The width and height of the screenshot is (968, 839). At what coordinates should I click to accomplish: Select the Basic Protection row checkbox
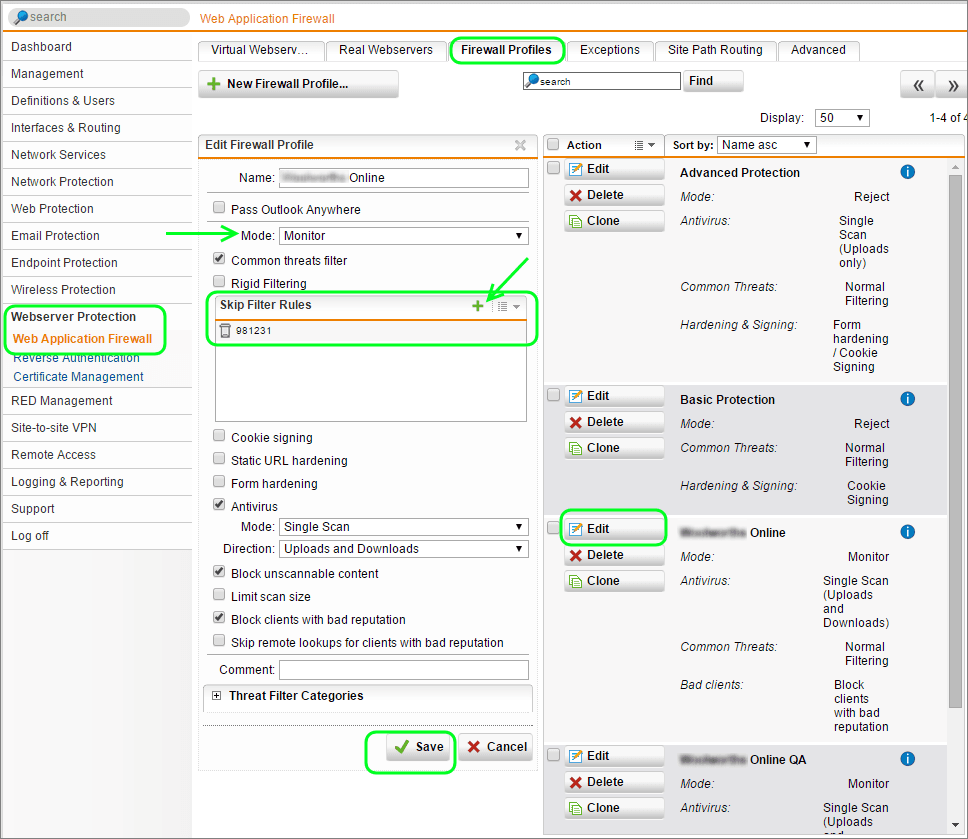(554, 395)
